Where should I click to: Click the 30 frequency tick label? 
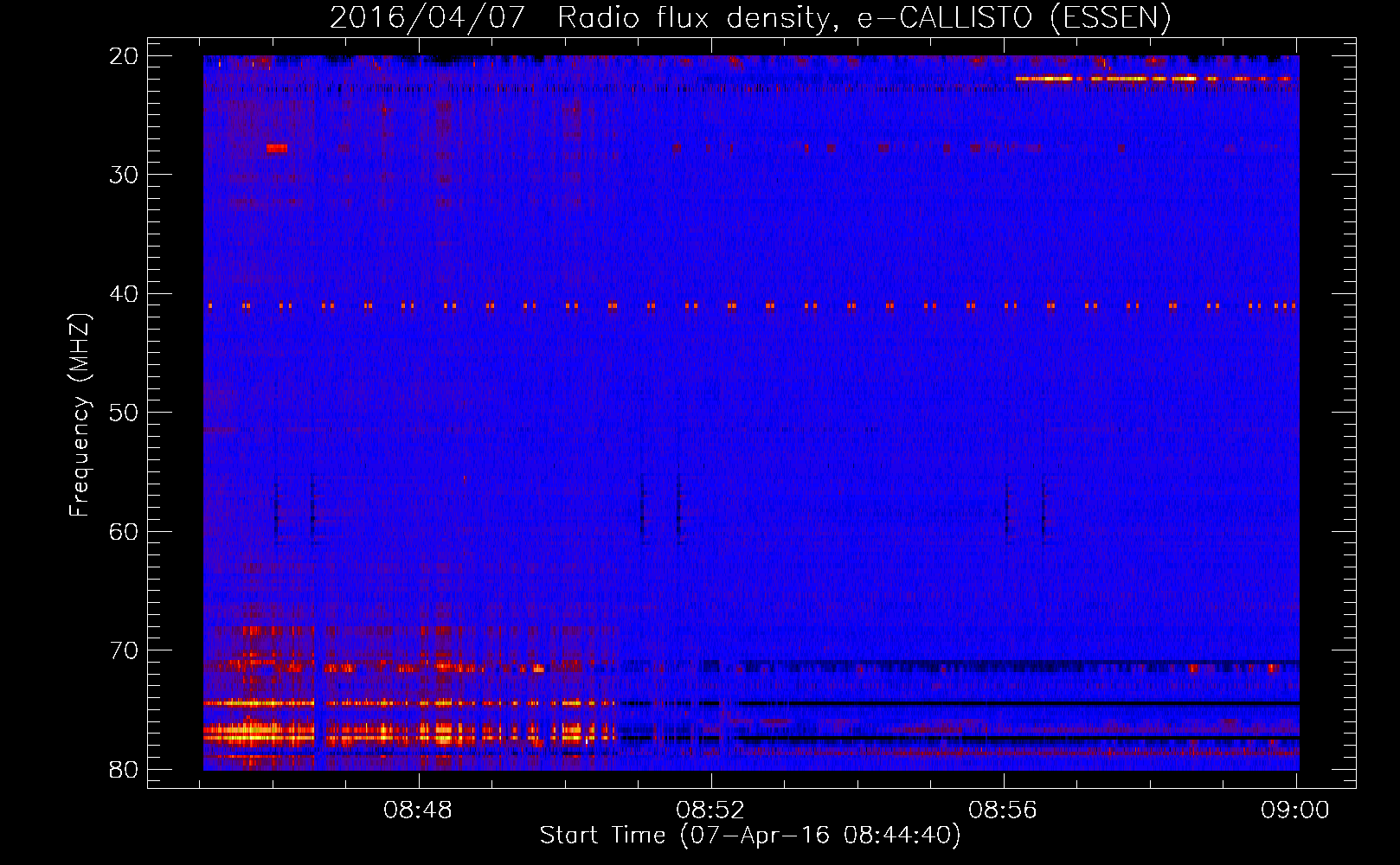point(125,175)
